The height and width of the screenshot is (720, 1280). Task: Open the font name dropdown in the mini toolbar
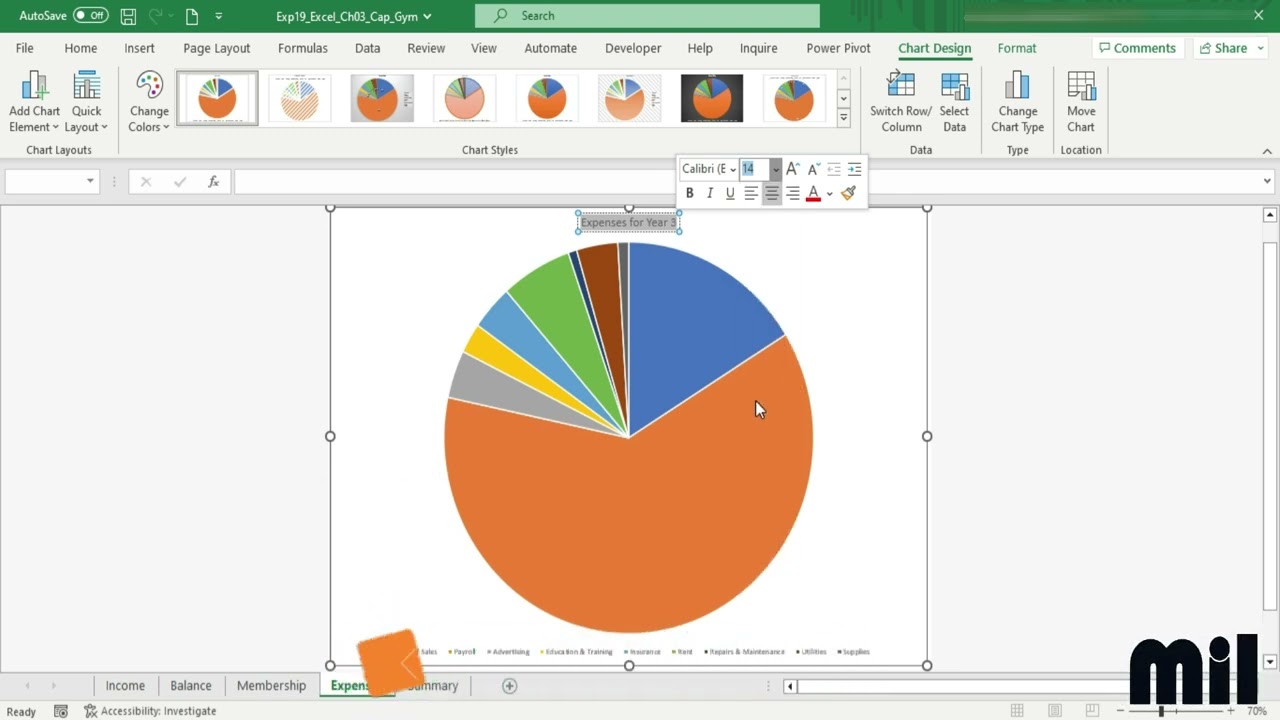(732, 169)
